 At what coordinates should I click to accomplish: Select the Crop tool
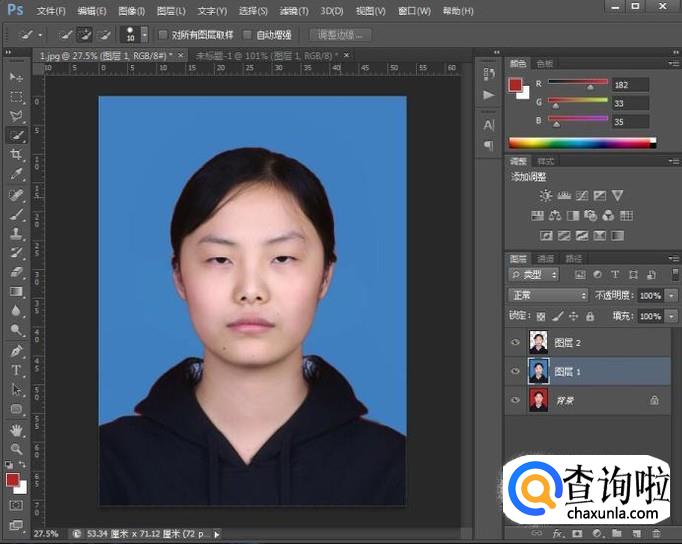[x=16, y=155]
